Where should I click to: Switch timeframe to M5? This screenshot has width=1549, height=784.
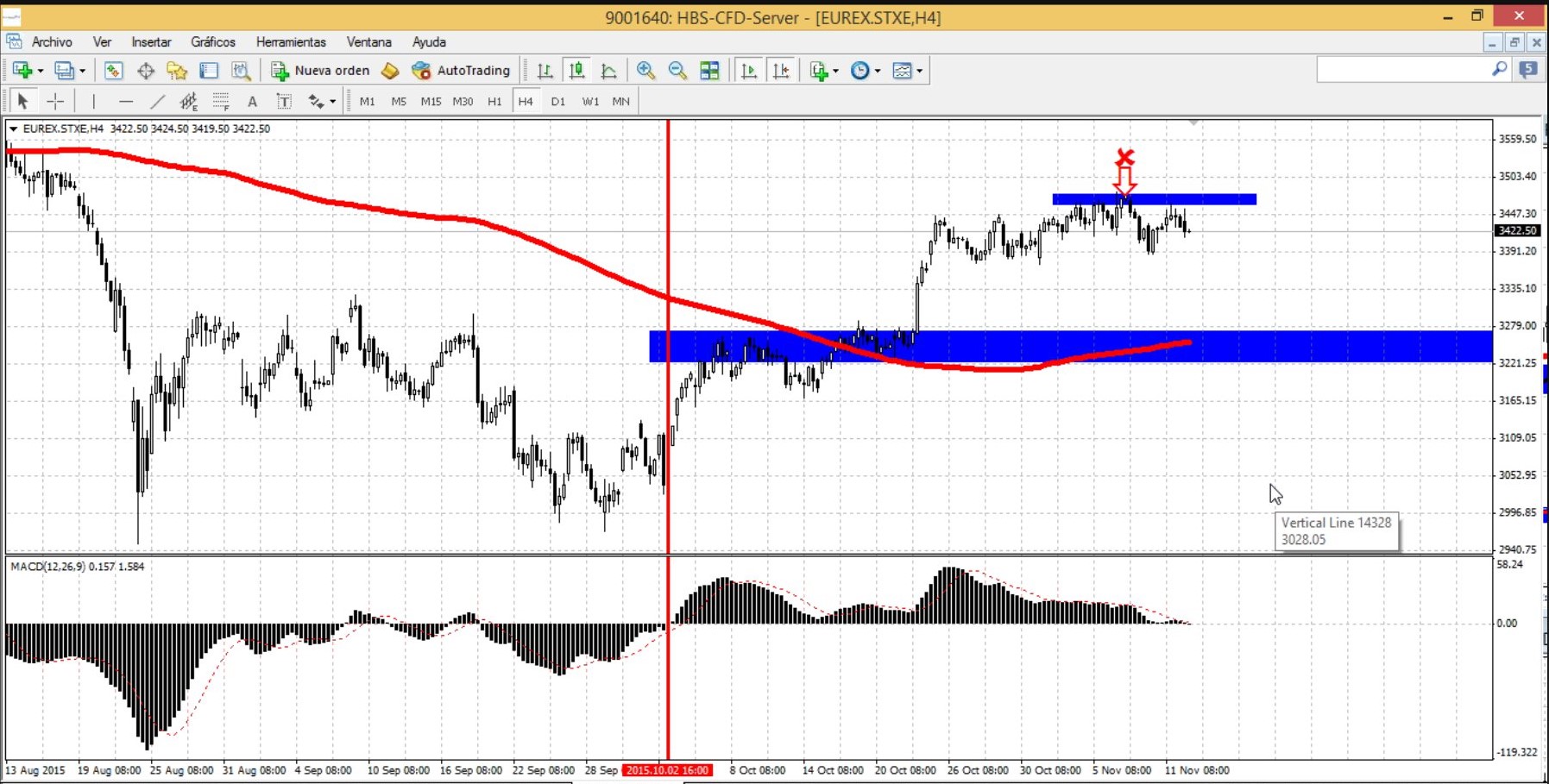pos(399,102)
